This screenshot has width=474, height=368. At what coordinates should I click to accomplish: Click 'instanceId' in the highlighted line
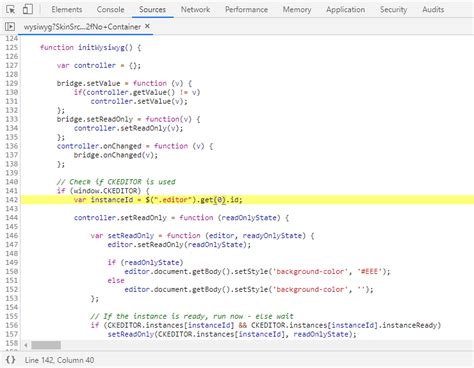click(112, 200)
